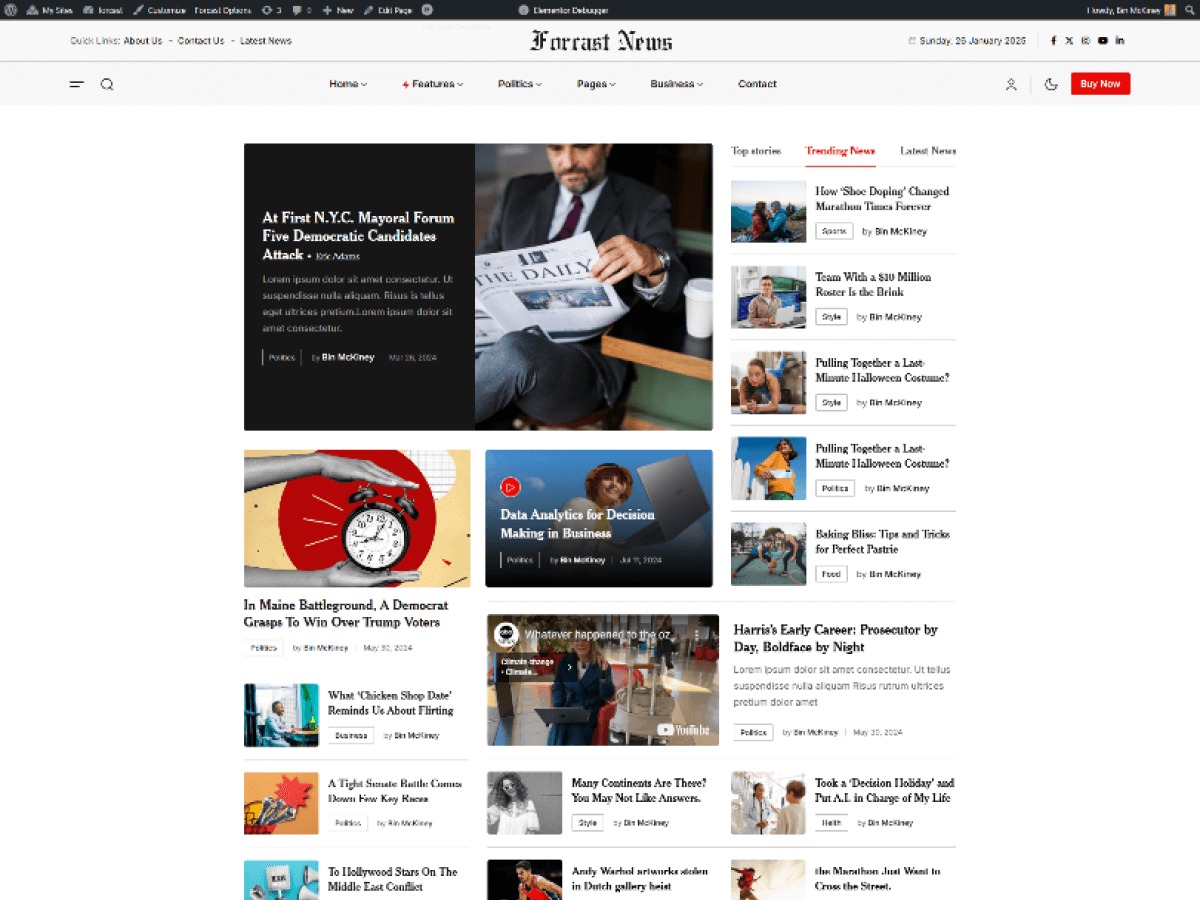Open A Tight Senate Battle article
Screen dimensions: 1200x900
[x=394, y=791]
